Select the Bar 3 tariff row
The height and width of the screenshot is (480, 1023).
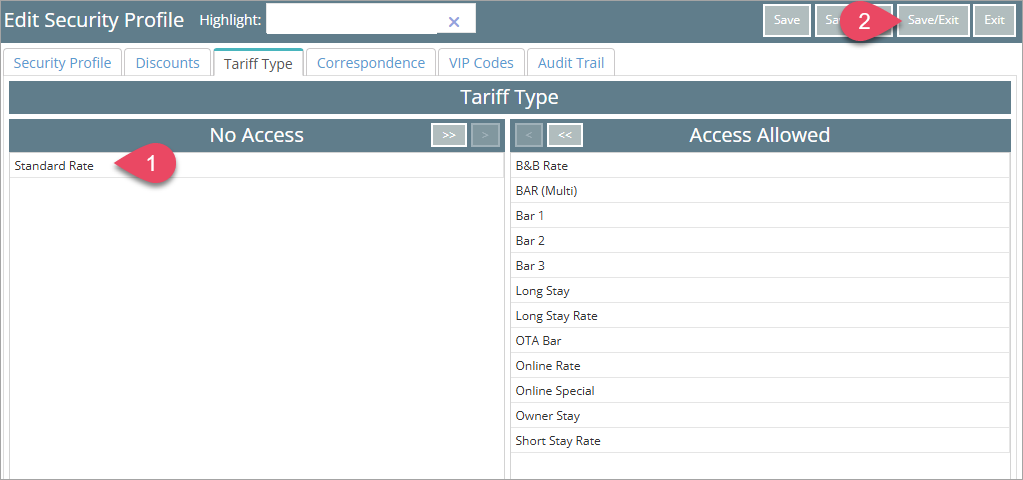(760, 266)
